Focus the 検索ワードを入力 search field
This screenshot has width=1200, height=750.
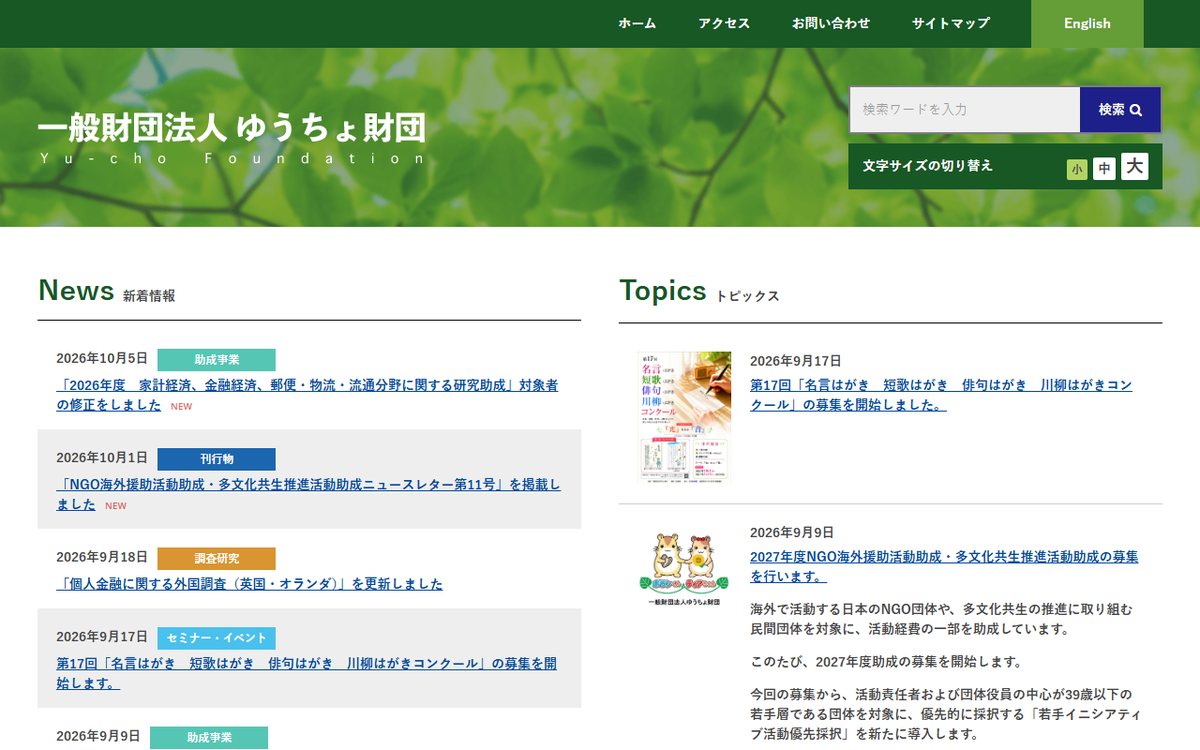964,110
